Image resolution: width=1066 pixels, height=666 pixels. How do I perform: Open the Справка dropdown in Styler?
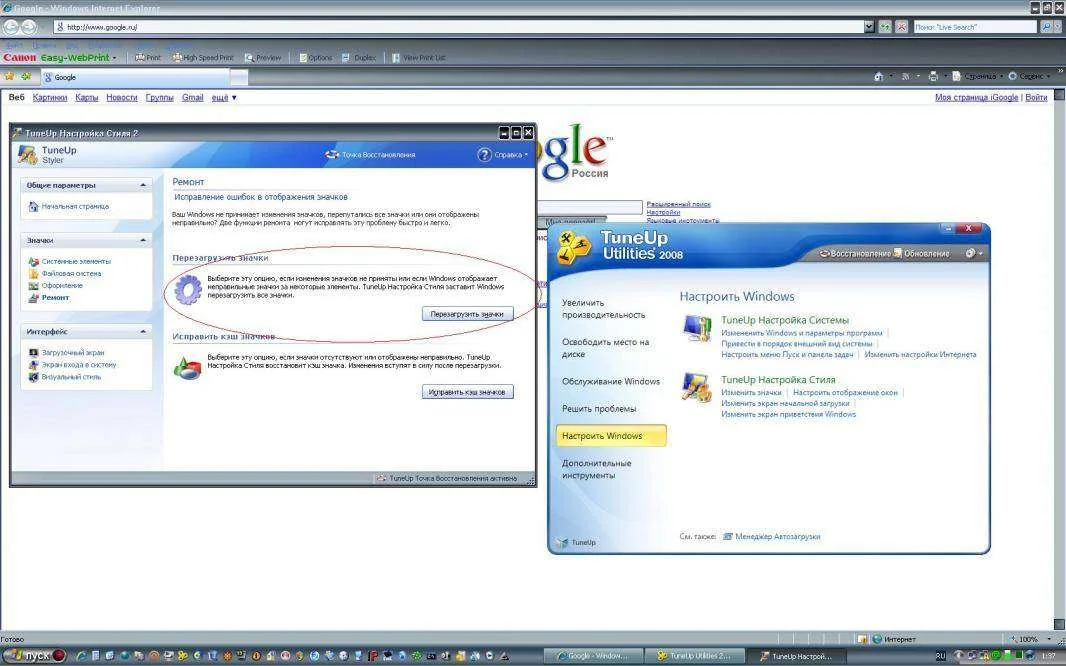(x=526, y=155)
